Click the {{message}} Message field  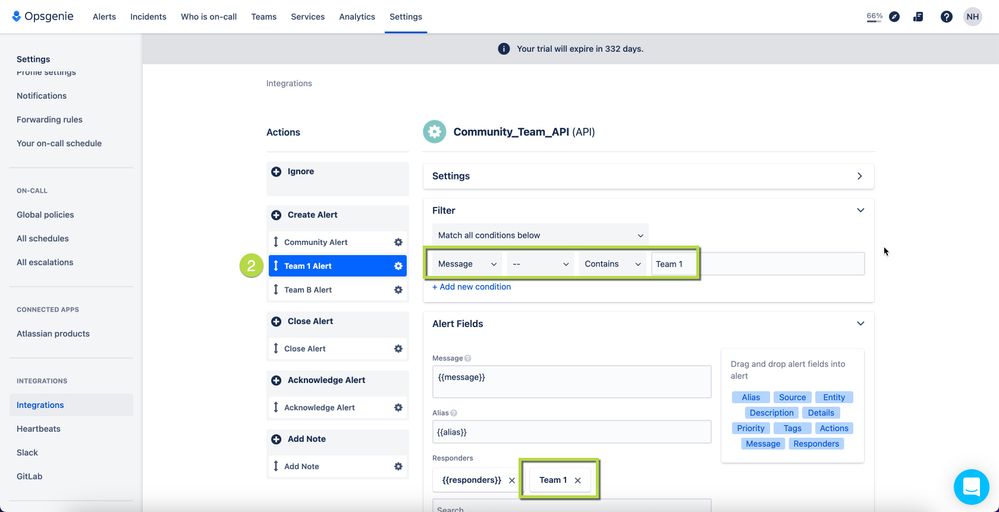(x=571, y=381)
